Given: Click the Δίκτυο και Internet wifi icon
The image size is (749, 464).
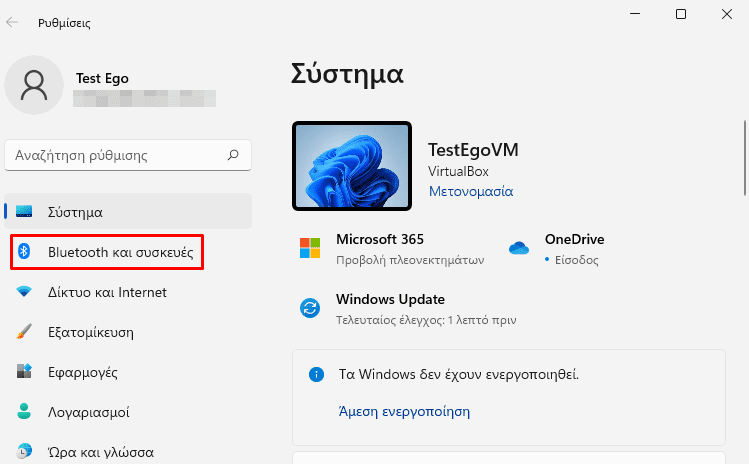Looking at the screenshot, I should [x=24, y=291].
